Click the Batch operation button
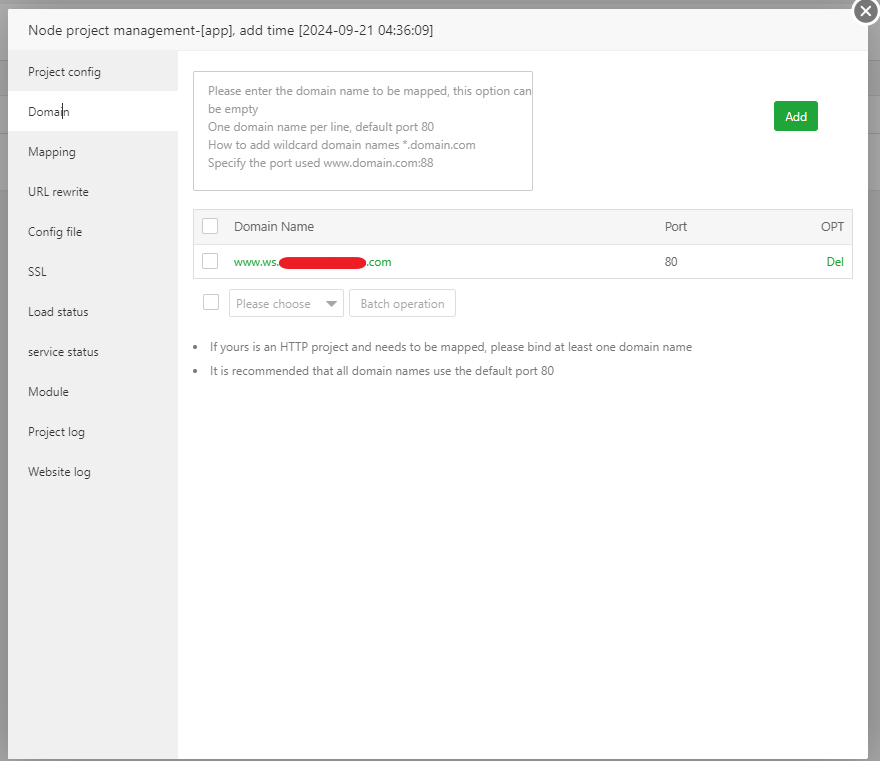This screenshot has height=761, width=880. point(402,304)
